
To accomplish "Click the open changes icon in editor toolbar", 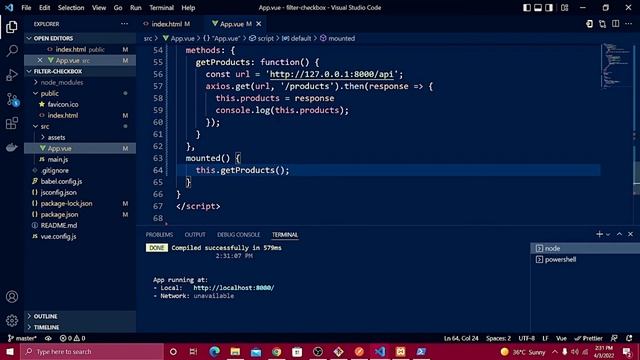I will click(602, 24).
